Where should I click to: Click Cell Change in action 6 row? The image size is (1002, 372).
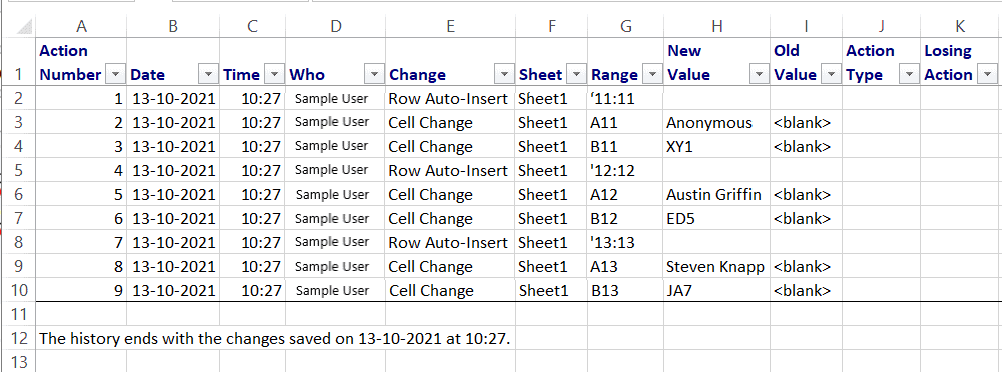[451, 219]
